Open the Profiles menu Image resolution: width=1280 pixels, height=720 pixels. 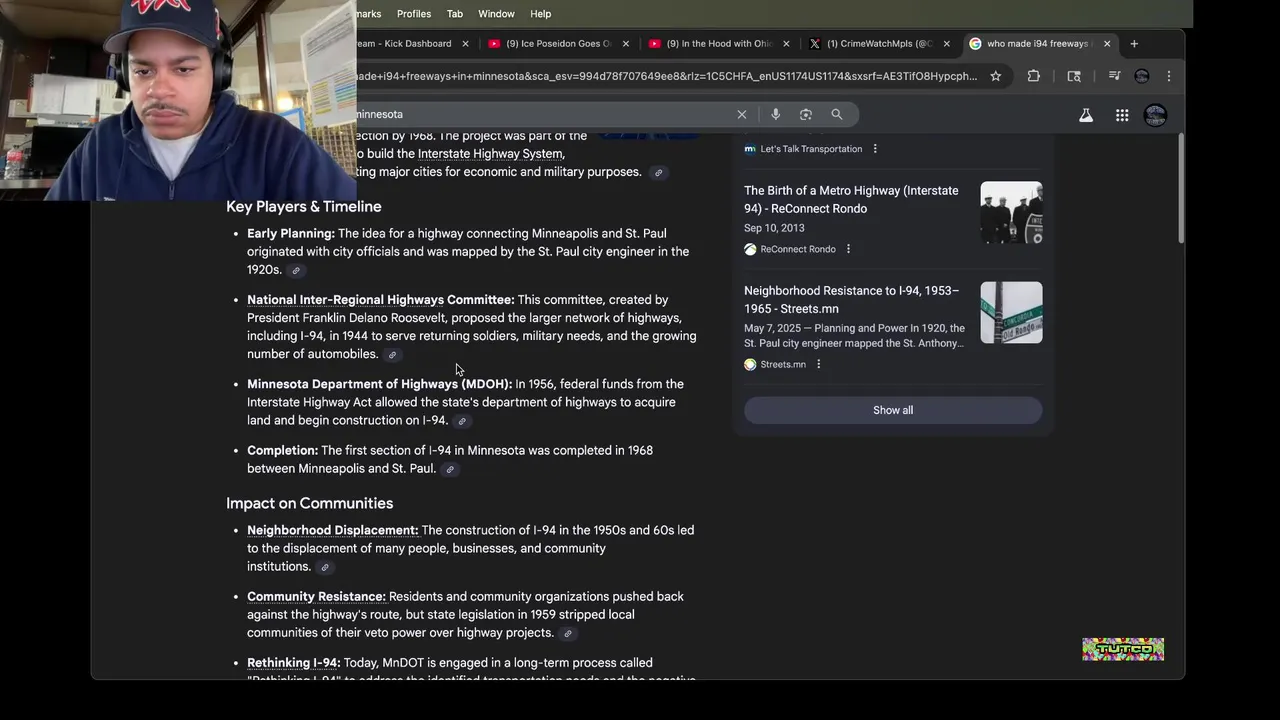point(413,14)
